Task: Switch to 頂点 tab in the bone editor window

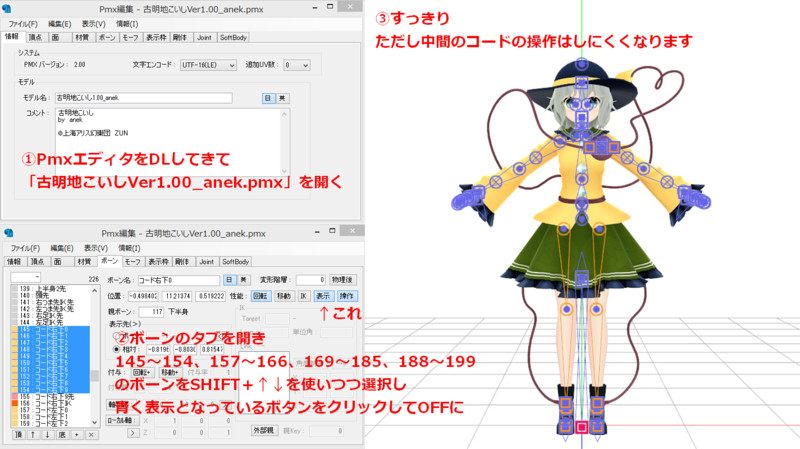Action: coord(37,261)
